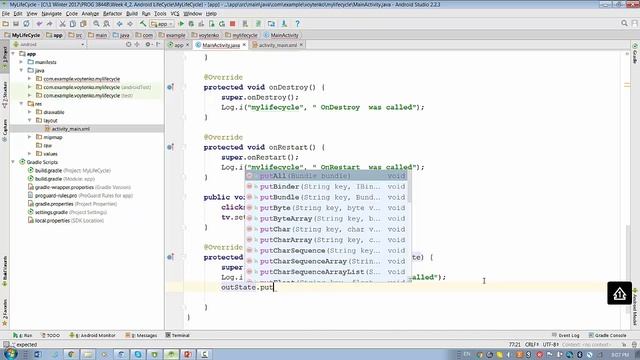Expand the values folder
640x360 pixels.
pos(30,154)
